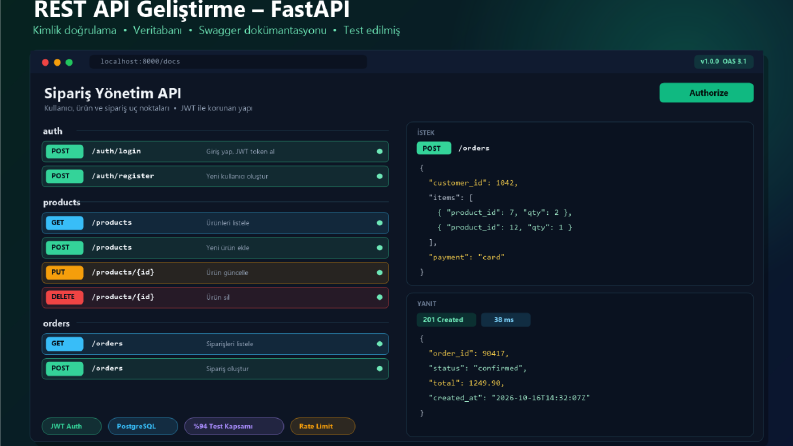Click the PostgreSQL tag pill

pos(143,426)
